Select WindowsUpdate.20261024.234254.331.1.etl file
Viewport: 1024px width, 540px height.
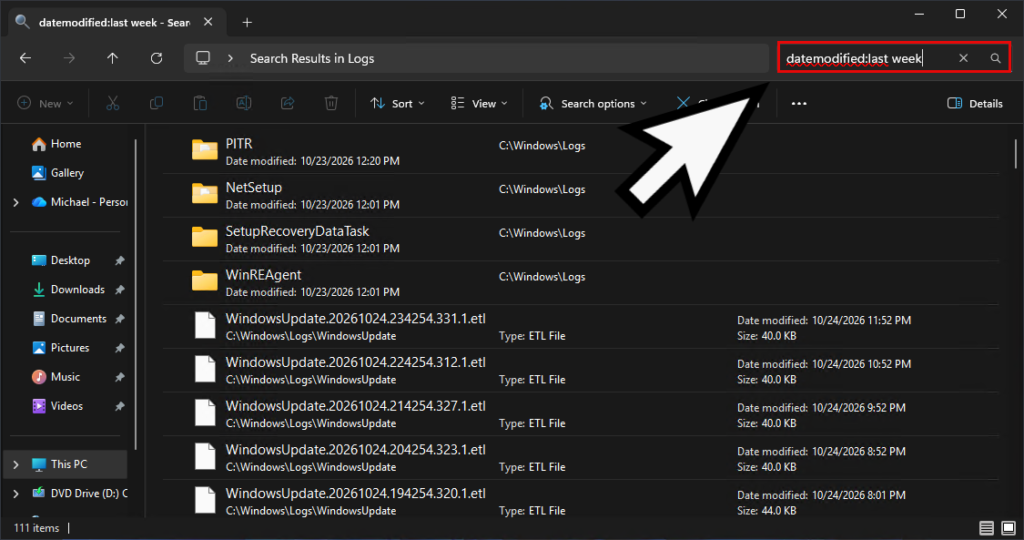coord(581,326)
